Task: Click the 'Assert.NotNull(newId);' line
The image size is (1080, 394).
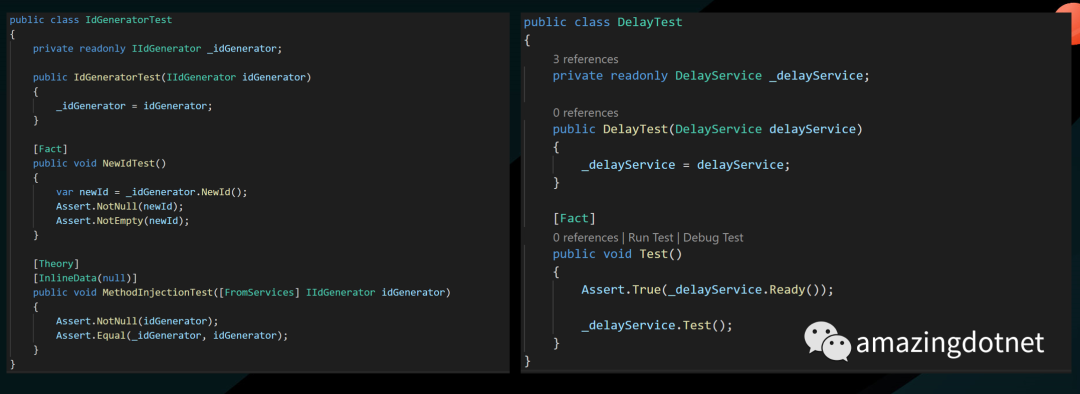Action: pyautogui.click(x=120, y=206)
